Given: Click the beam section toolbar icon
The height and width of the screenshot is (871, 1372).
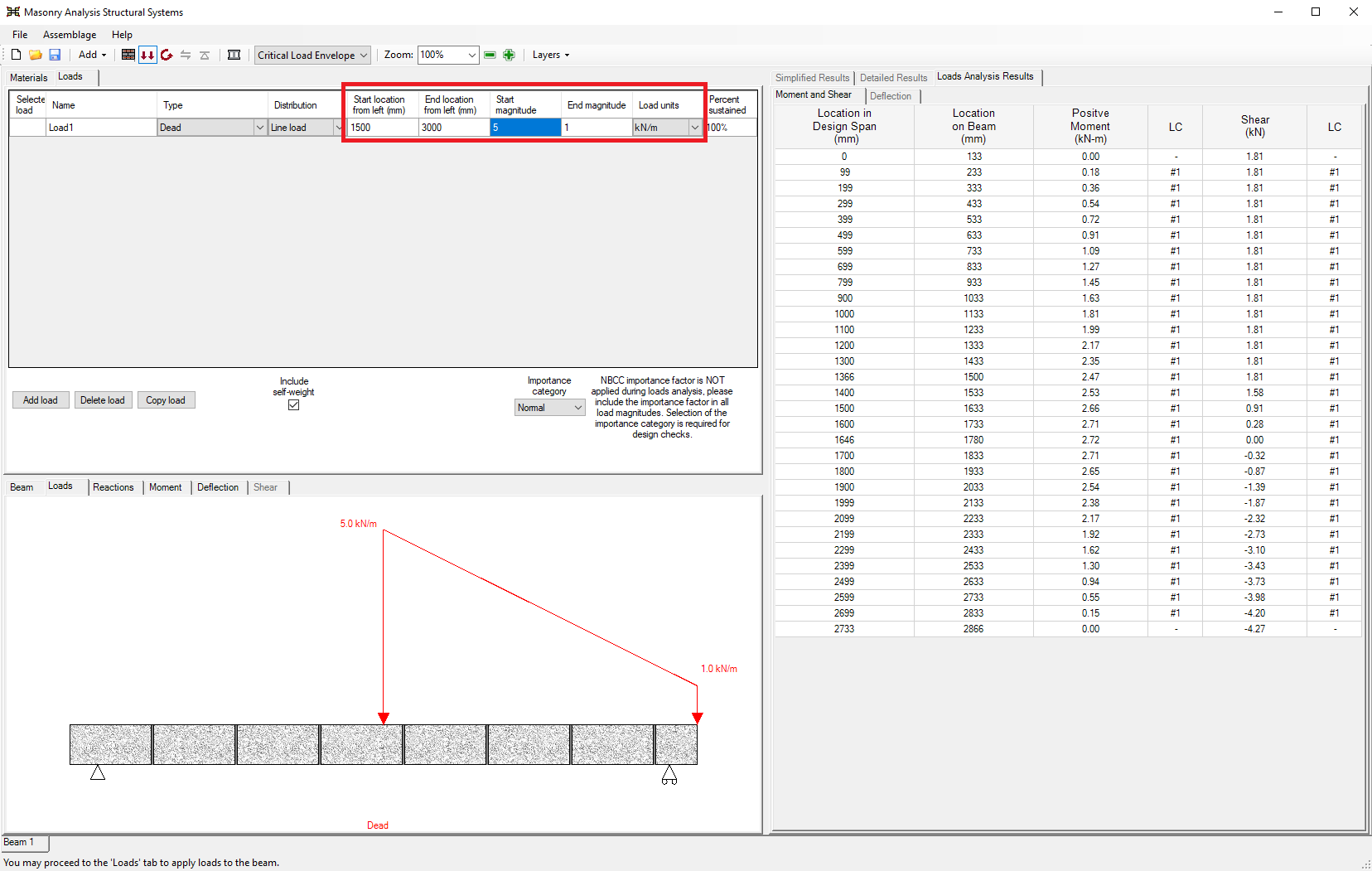Looking at the screenshot, I should pyautogui.click(x=234, y=55).
